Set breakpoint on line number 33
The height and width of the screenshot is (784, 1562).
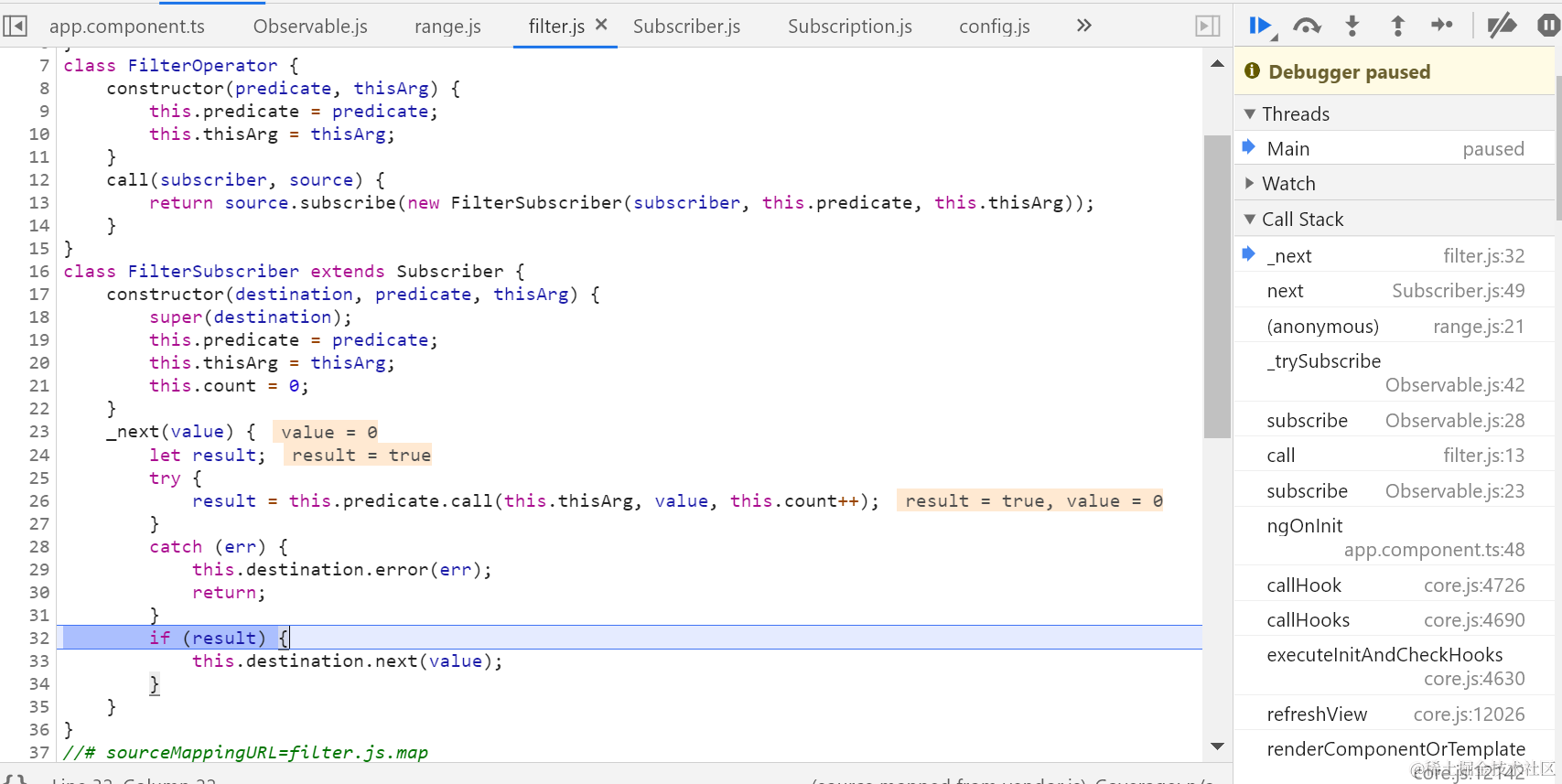38,660
